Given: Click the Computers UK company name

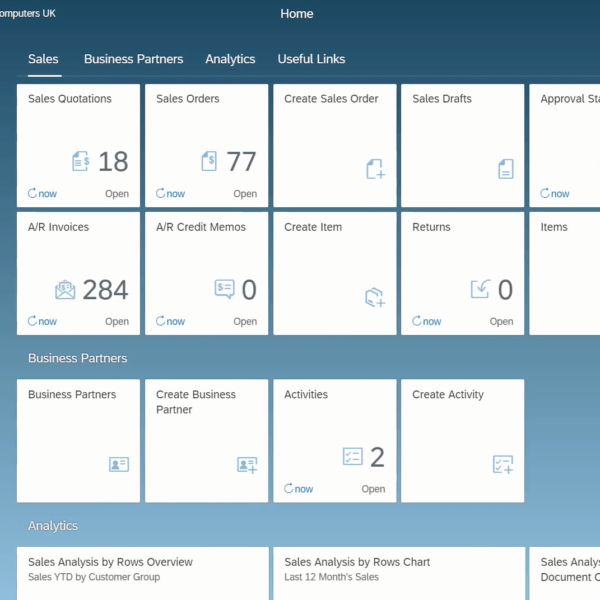Looking at the screenshot, I should pos(28,13).
